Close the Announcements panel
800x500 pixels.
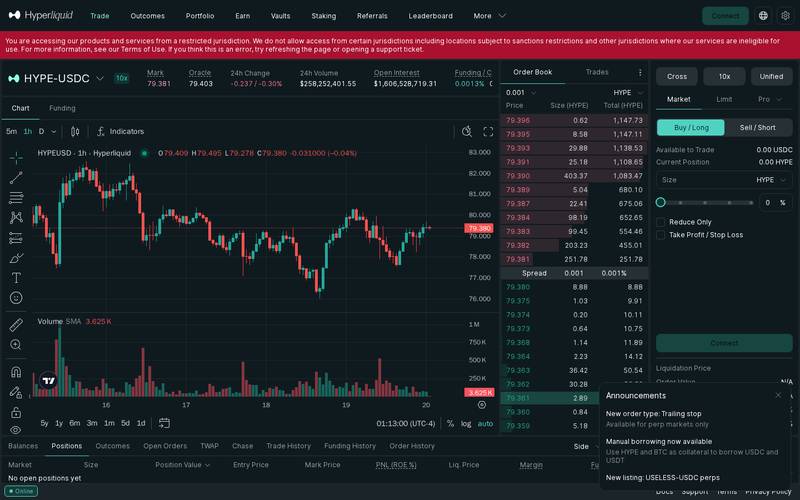tap(778, 395)
